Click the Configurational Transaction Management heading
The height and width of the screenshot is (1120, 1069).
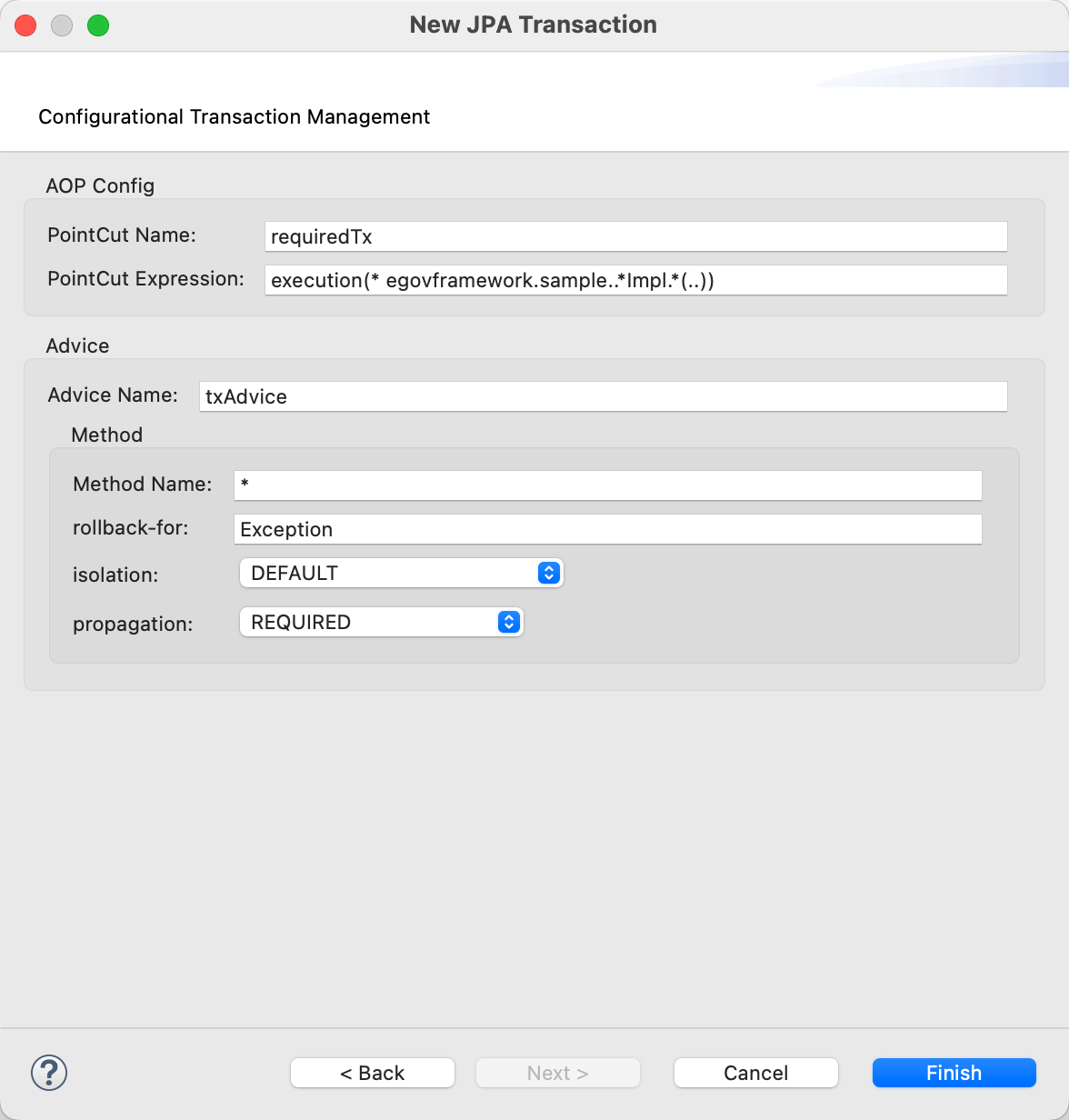pyautogui.click(x=234, y=116)
